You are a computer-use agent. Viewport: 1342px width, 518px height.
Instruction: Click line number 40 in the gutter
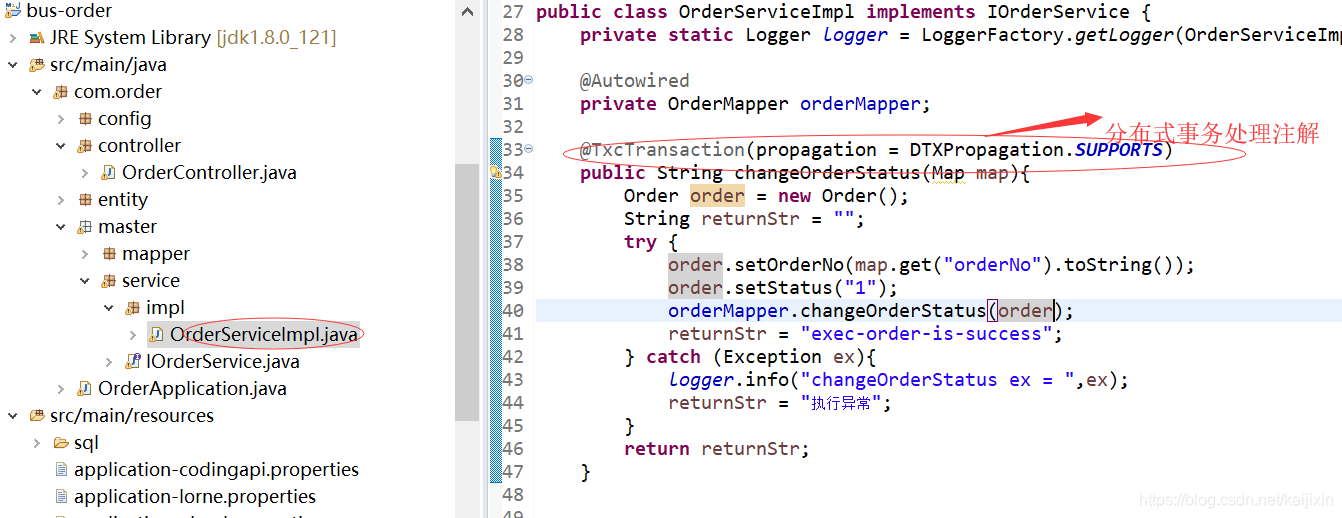(513, 311)
